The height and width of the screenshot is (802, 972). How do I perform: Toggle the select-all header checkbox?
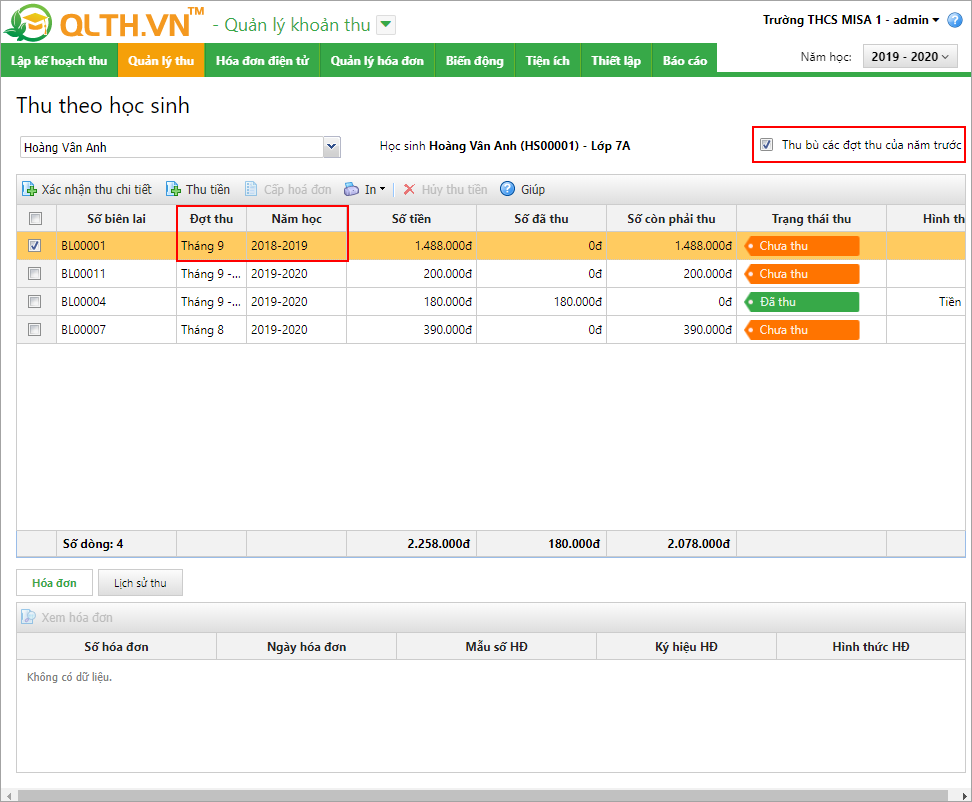(35, 219)
